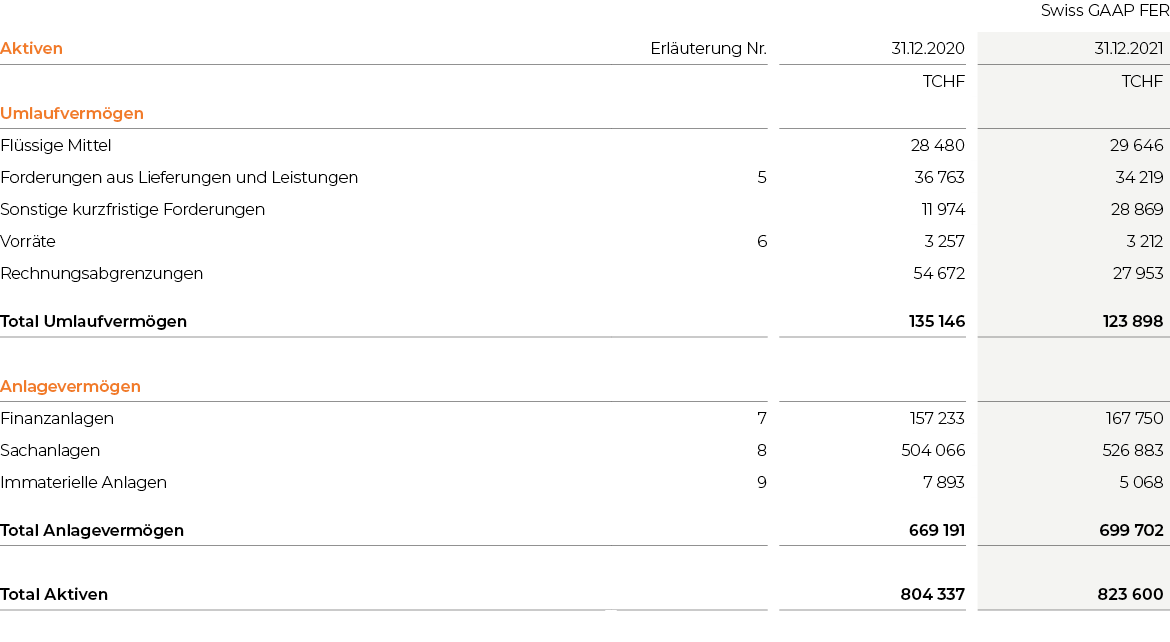1170x642 pixels.
Task: Open note 7 beside Finanzanlagen
Action: (x=762, y=419)
